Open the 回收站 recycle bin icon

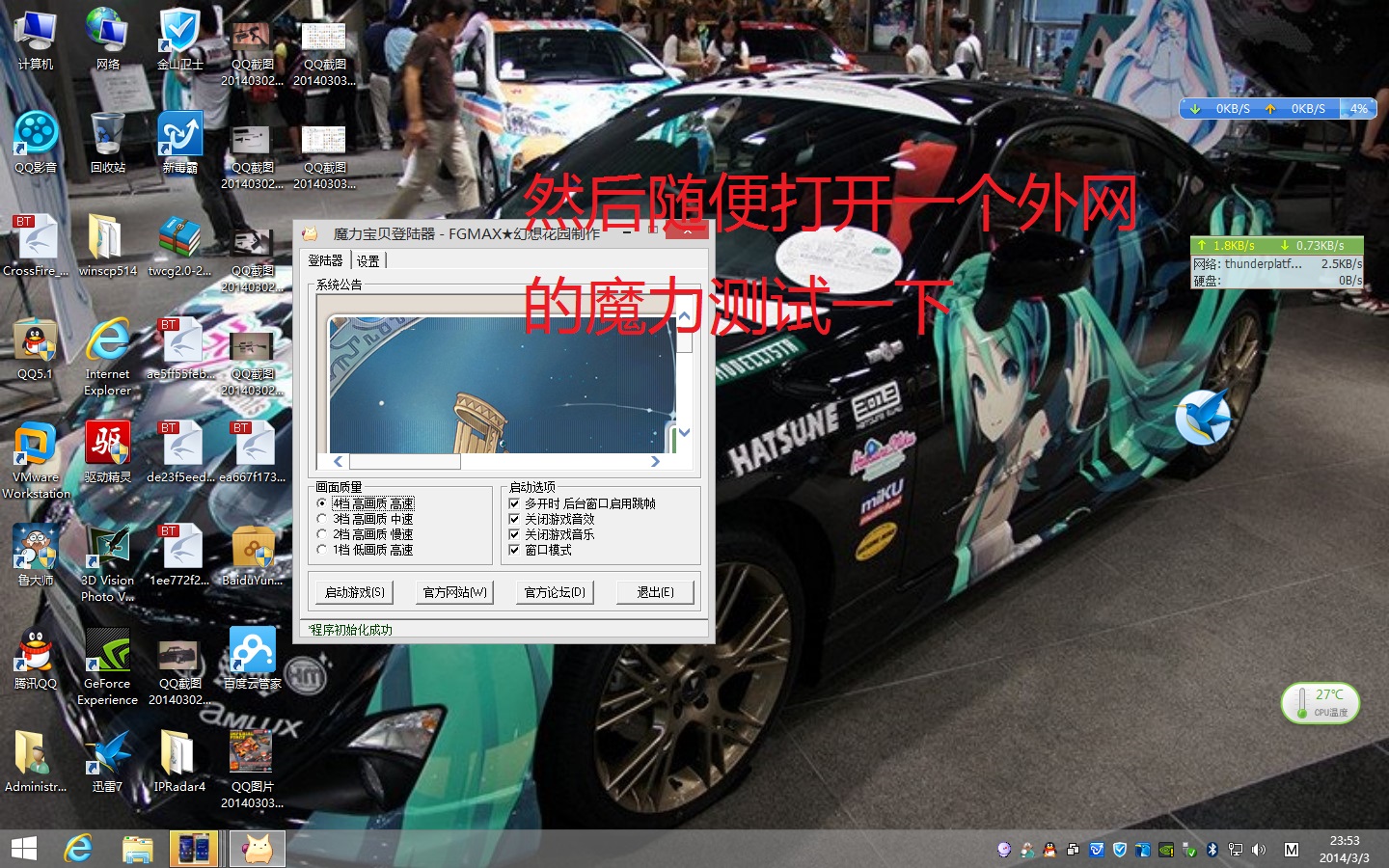[x=107, y=137]
